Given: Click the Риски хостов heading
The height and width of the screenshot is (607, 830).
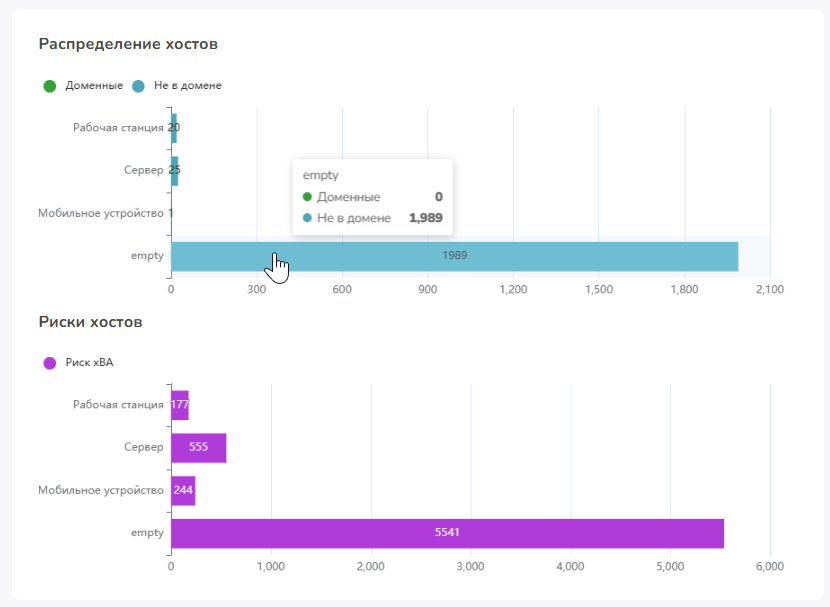Looking at the screenshot, I should click(x=91, y=322).
